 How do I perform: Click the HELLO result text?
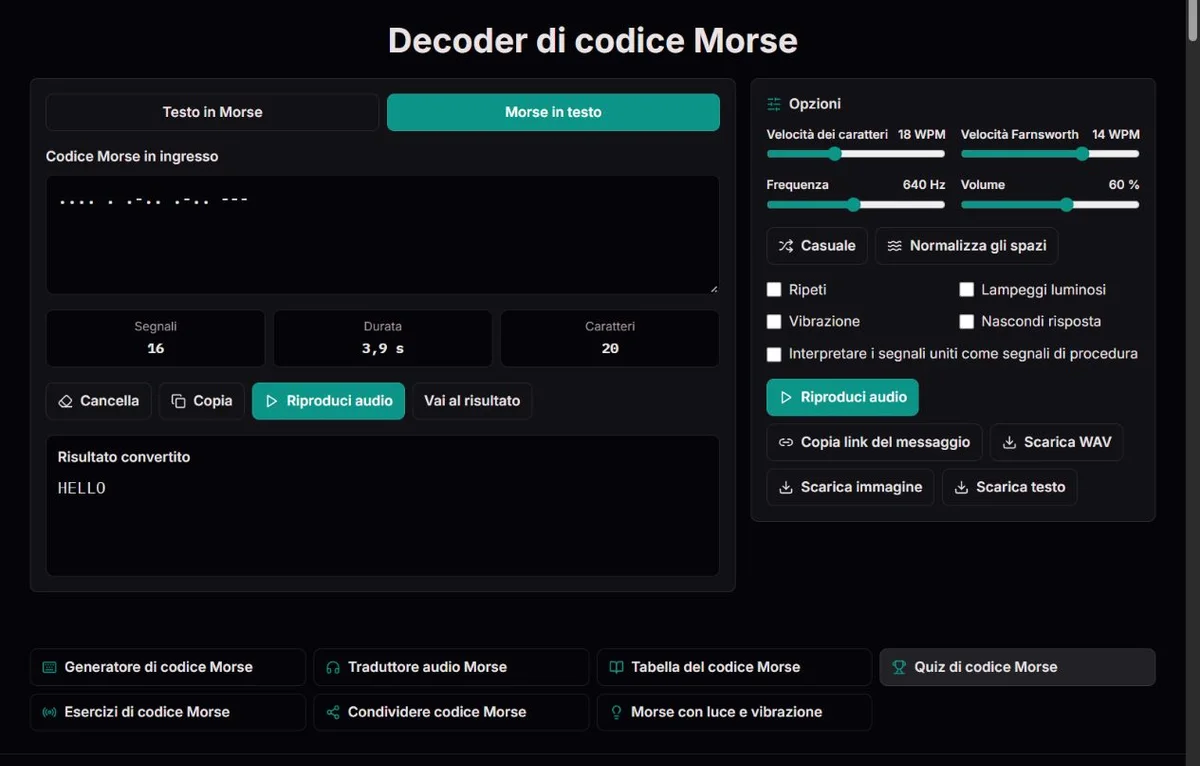(82, 488)
